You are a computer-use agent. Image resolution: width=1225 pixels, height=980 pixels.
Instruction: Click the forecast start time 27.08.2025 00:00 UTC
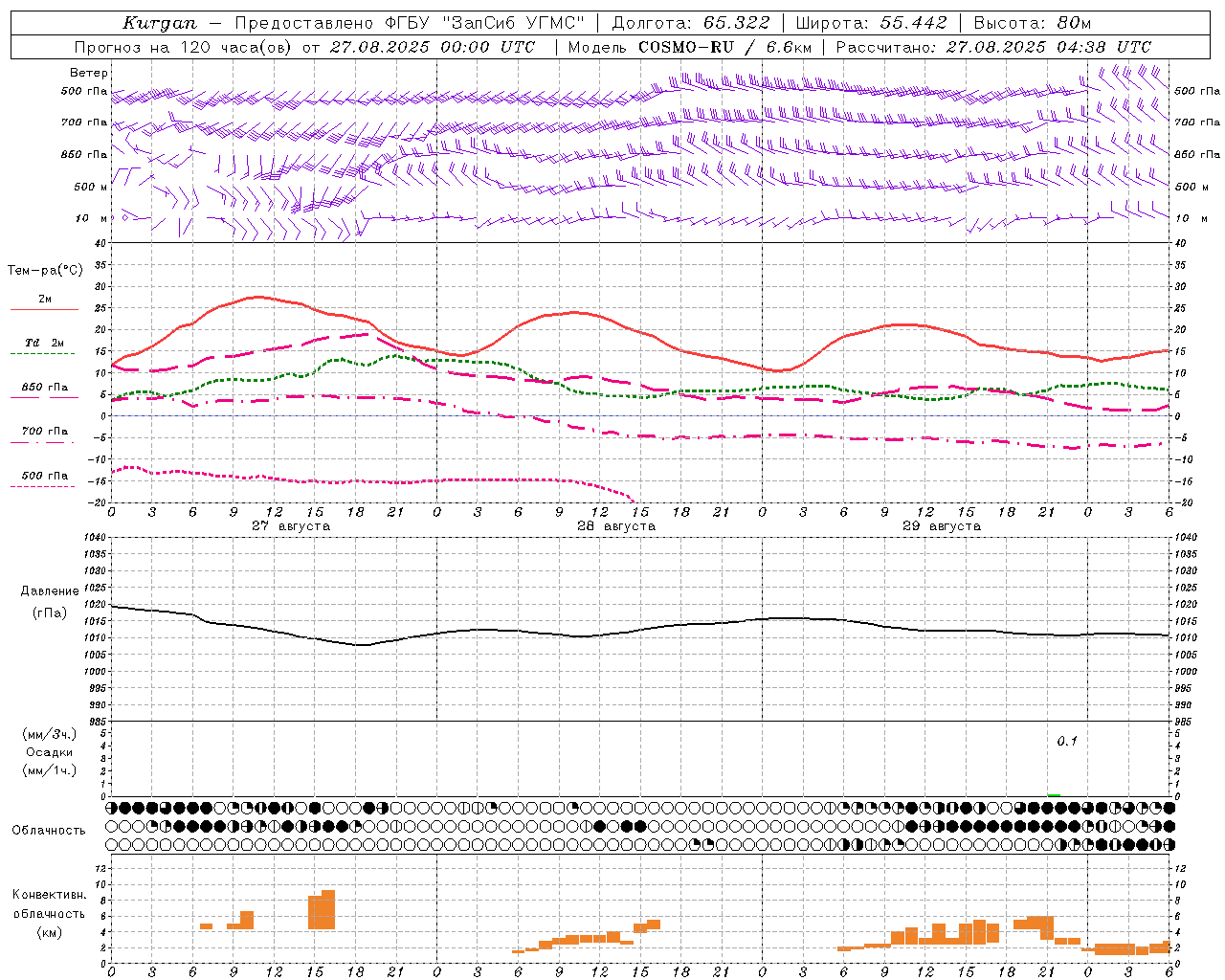click(433, 47)
